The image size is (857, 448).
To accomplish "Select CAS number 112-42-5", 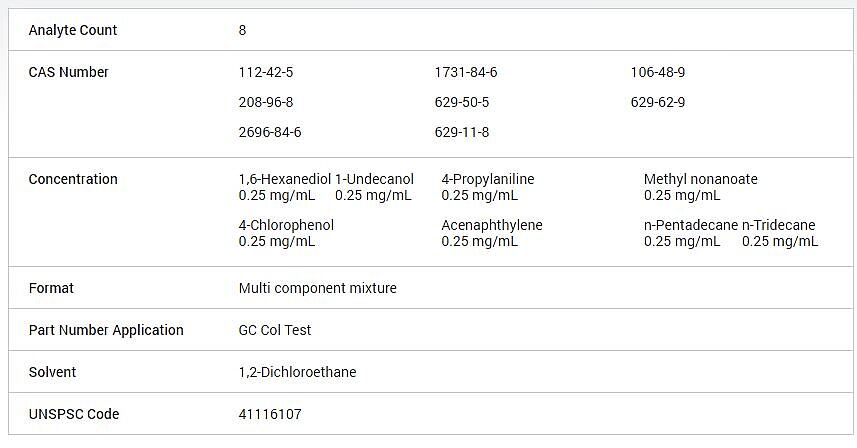I will [x=266, y=72].
